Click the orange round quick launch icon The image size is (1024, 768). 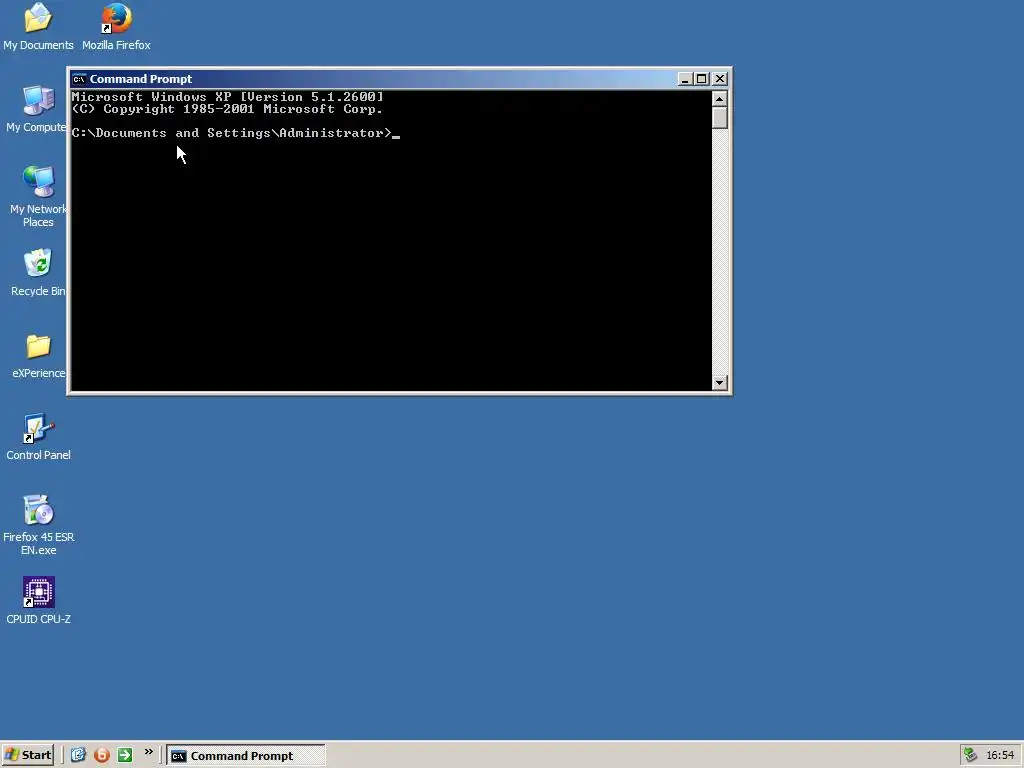point(101,755)
